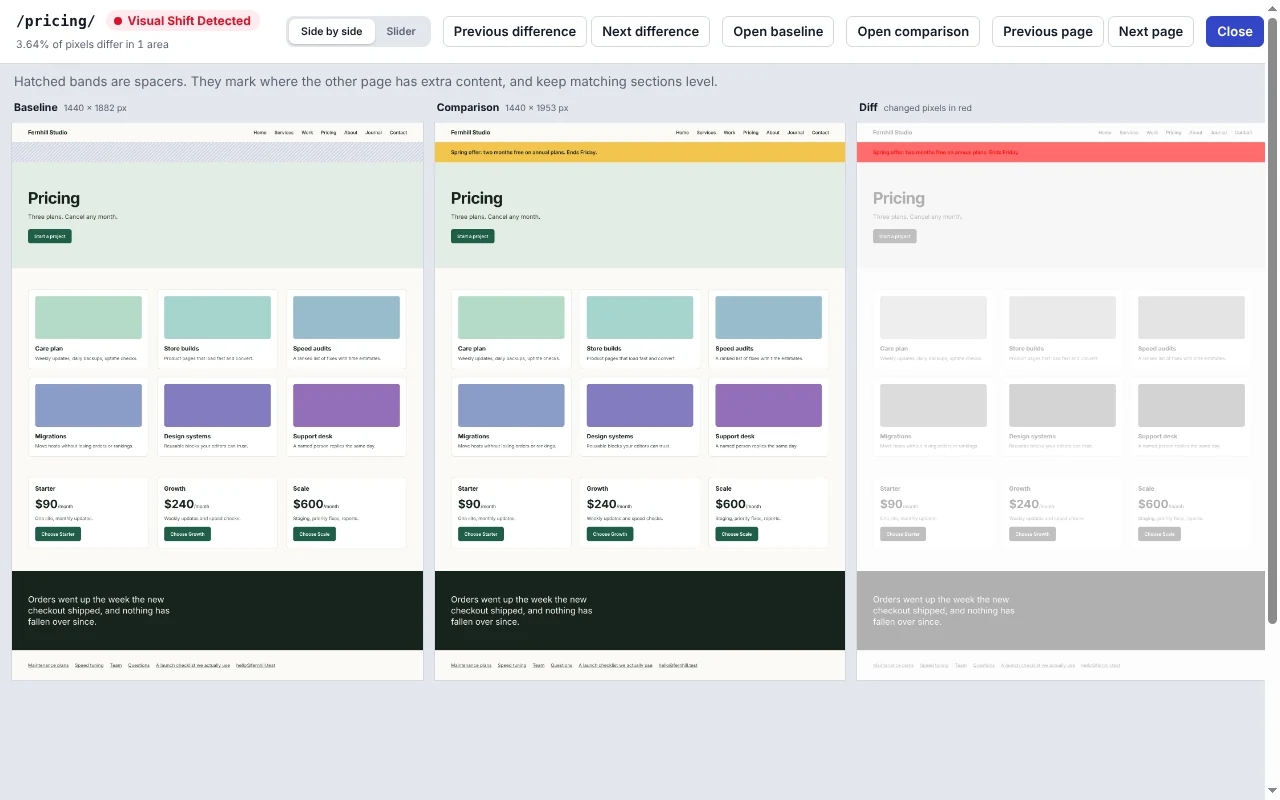The height and width of the screenshot is (800, 1280).
Task: Go to Previous difference
Action: click(x=515, y=31)
